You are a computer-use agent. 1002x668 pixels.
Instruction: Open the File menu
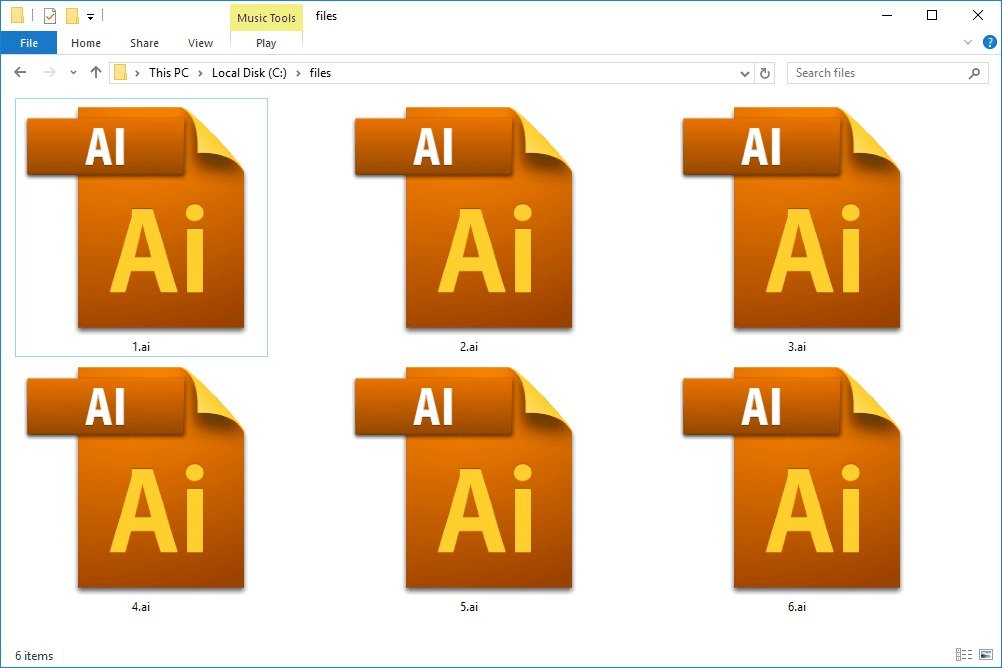tap(28, 42)
